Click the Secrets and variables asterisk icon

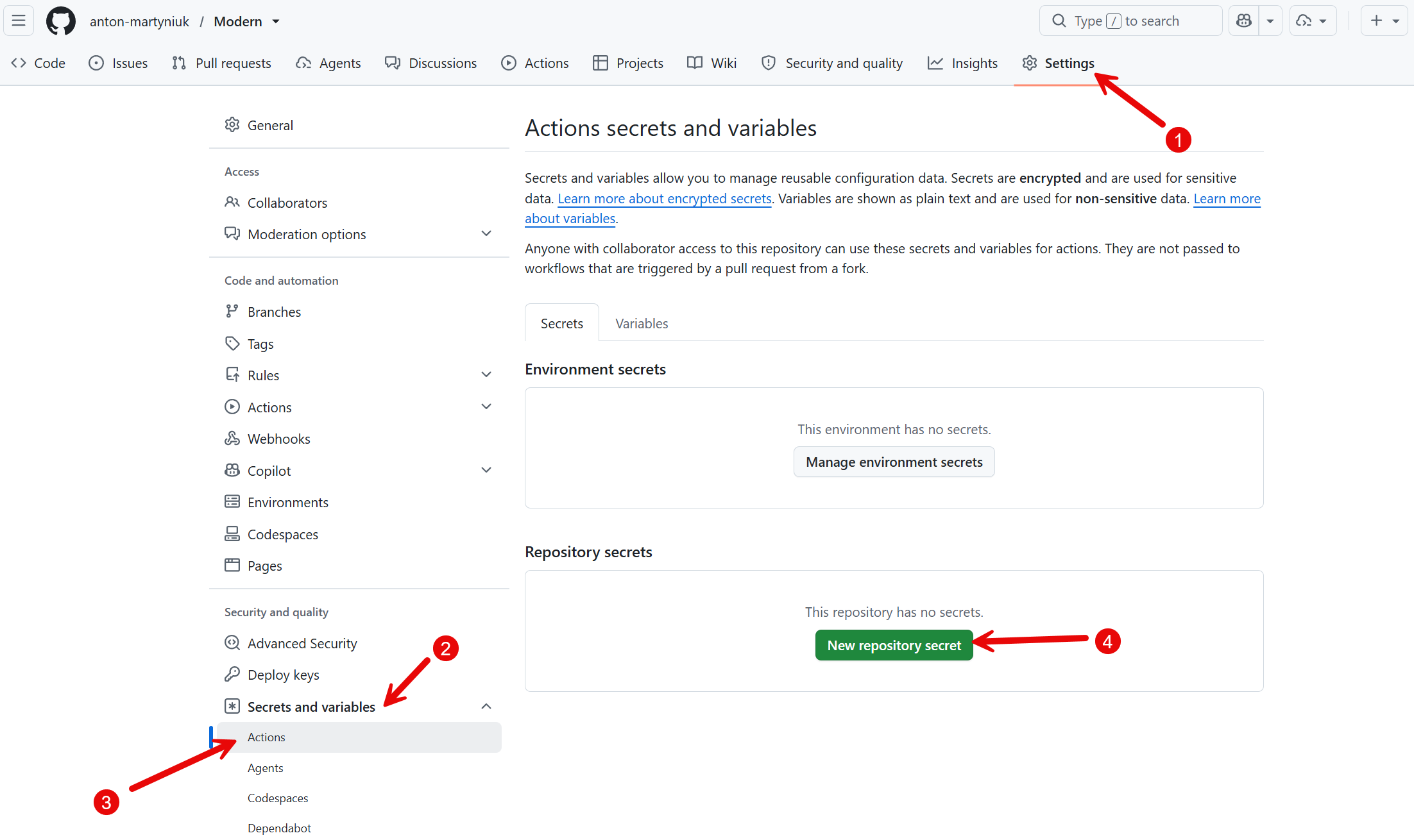click(232, 706)
